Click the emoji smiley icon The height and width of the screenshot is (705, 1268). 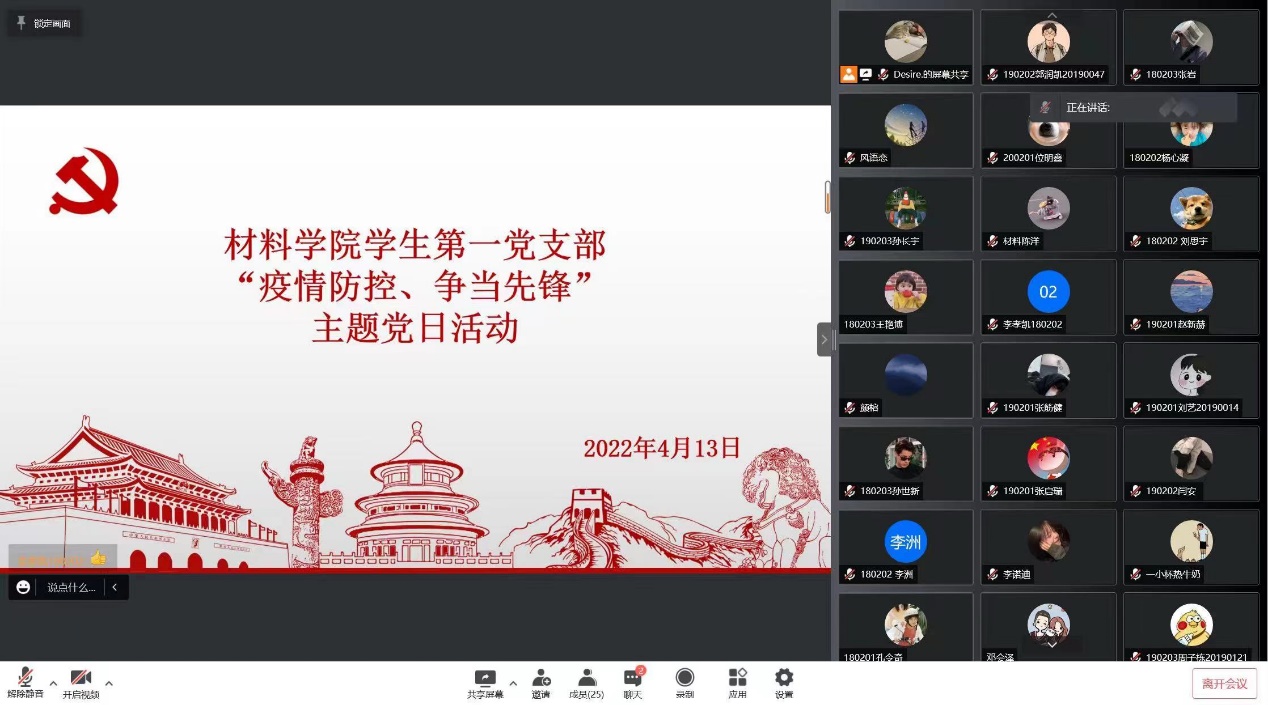click(23, 587)
